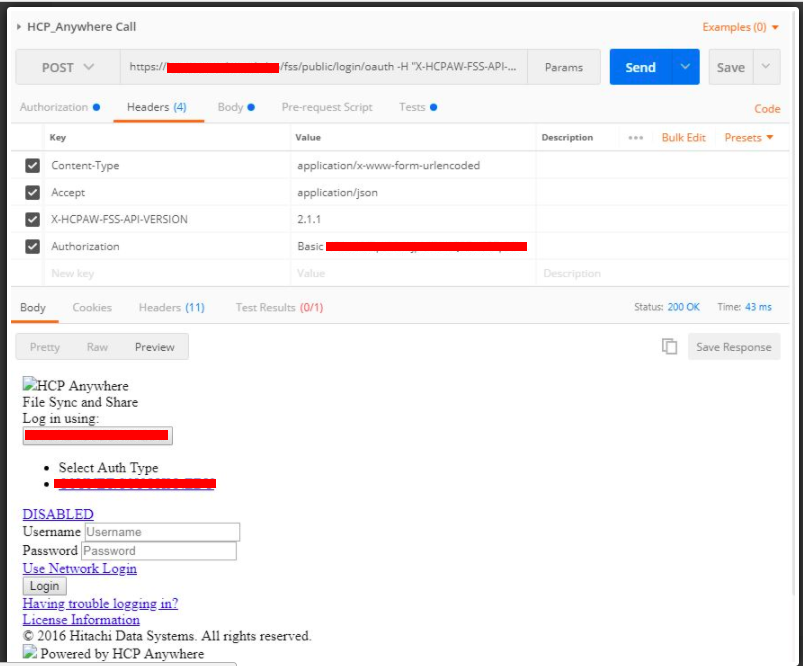Click the Select Auth Type list item
Image resolution: width=803 pixels, height=666 pixels.
(x=108, y=467)
